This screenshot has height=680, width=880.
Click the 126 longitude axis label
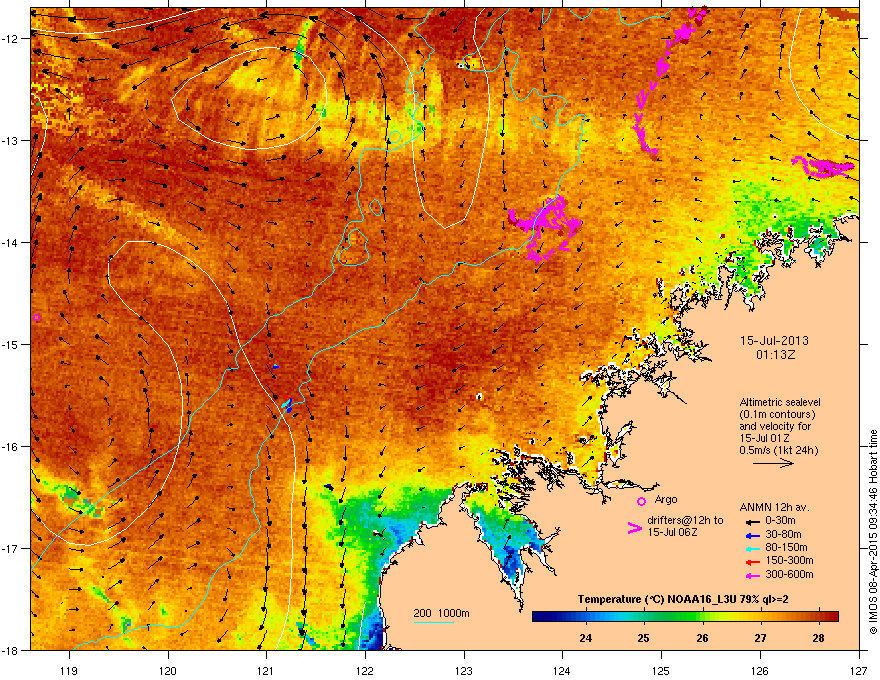(760, 670)
